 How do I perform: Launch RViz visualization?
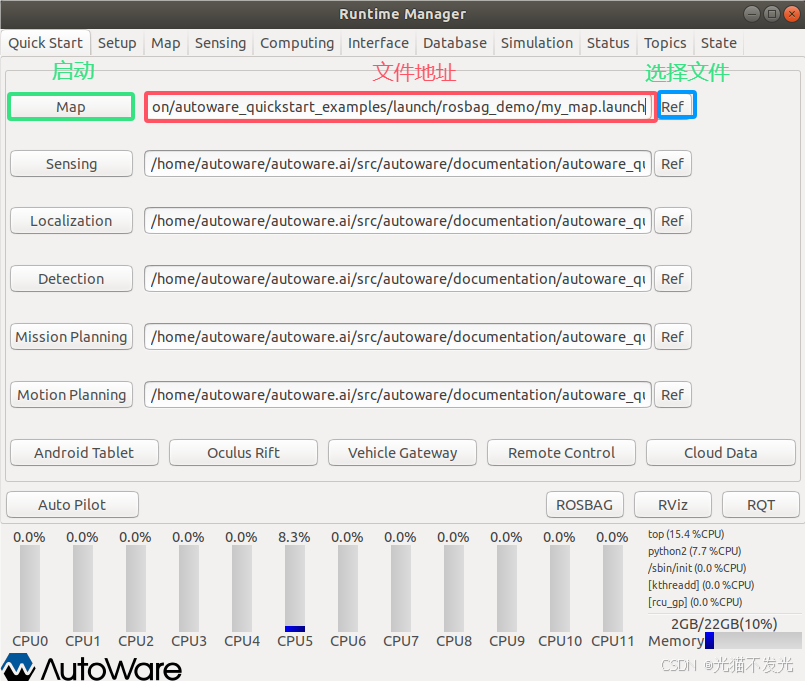(x=672, y=504)
